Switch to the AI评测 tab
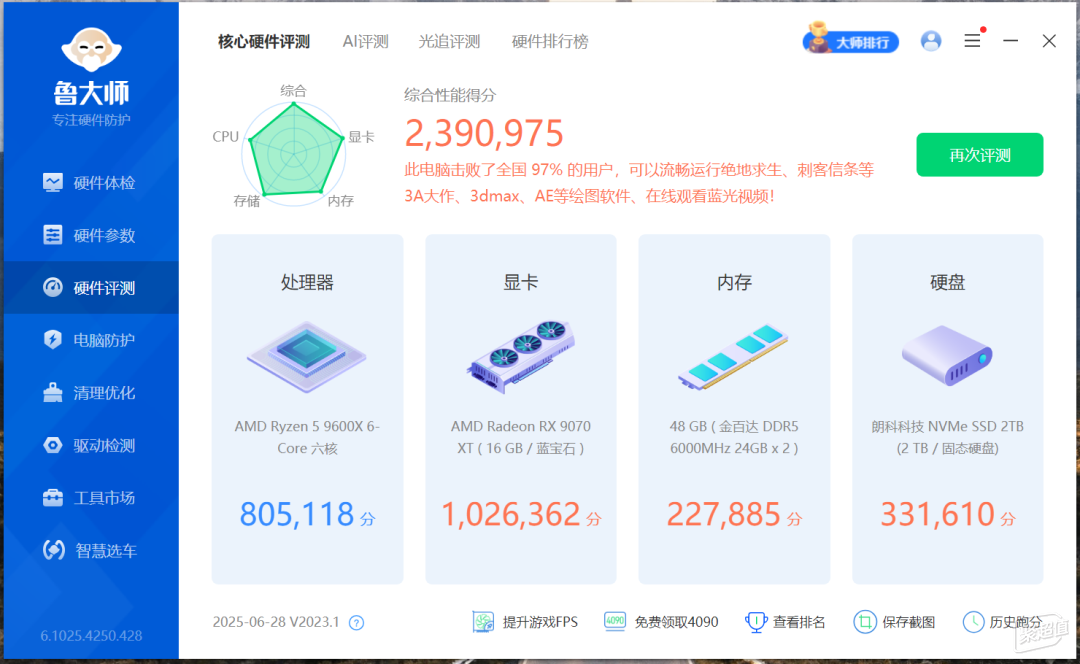This screenshot has width=1080, height=664. [366, 41]
